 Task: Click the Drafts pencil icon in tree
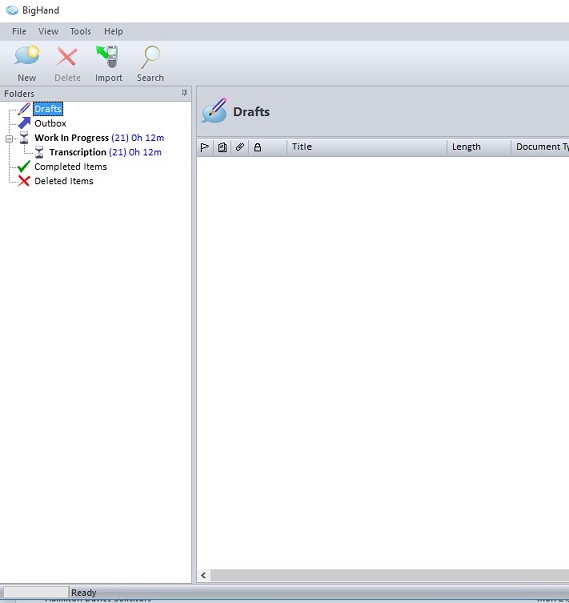coord(24,109)
